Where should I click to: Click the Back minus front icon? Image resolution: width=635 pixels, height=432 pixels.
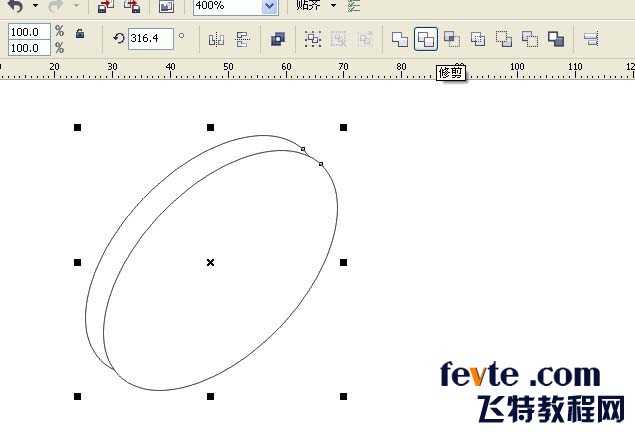530,39
